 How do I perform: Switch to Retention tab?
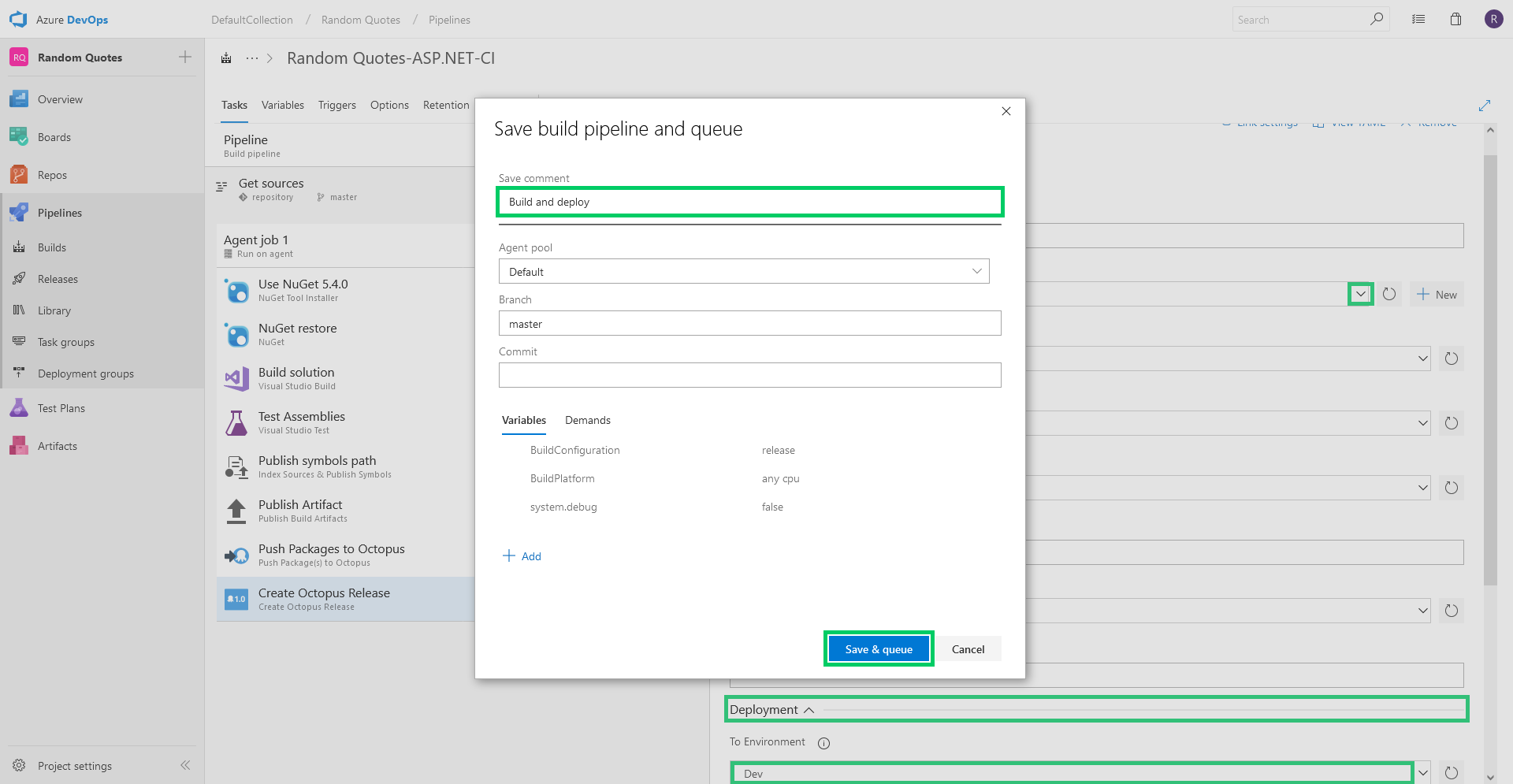point(446,105)
